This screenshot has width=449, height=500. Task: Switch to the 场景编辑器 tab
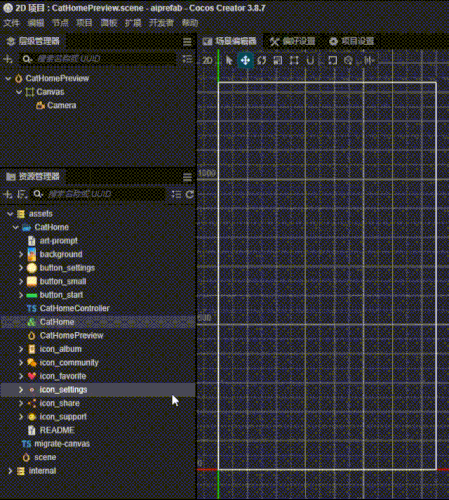point(230,41)
